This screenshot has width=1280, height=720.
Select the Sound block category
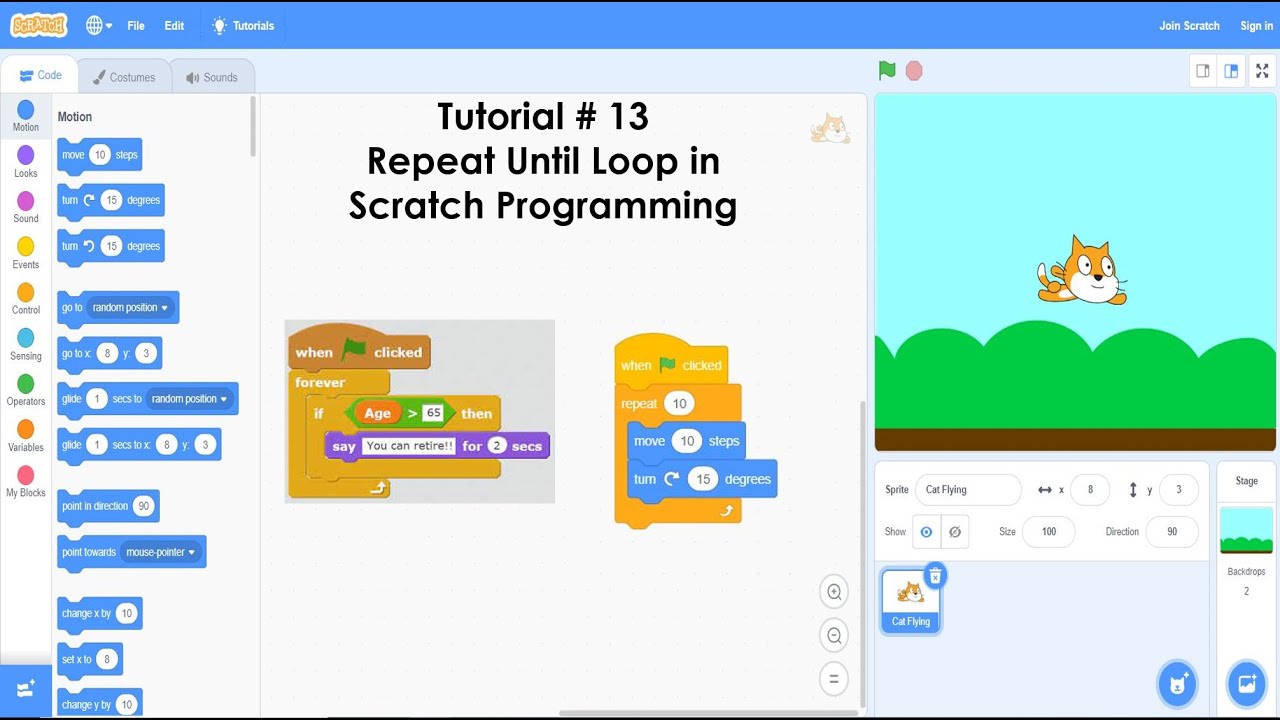click(26, 207)
